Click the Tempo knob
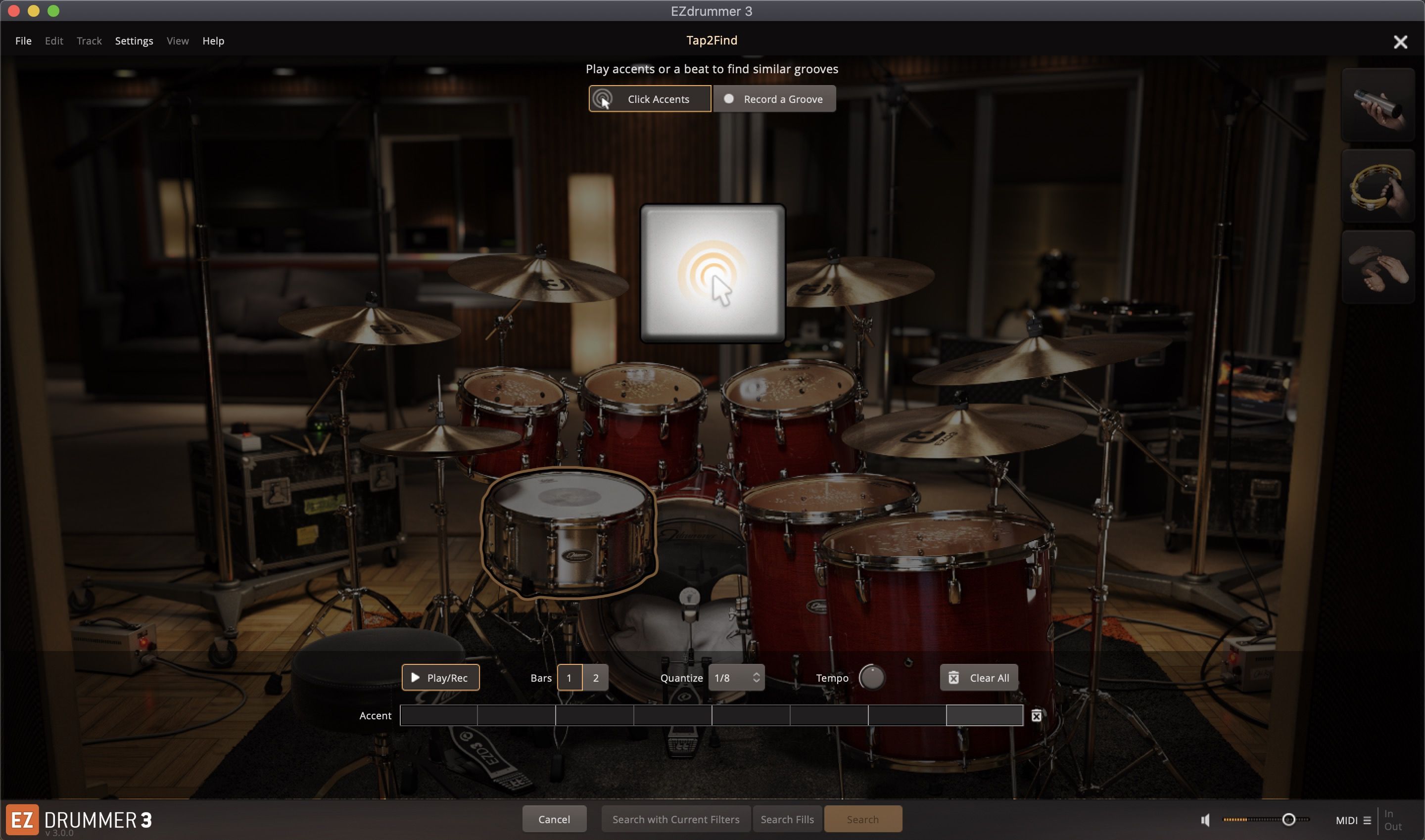Image resolution: width=1425 pixels, height=840 pixels. [x=871, y=678]
